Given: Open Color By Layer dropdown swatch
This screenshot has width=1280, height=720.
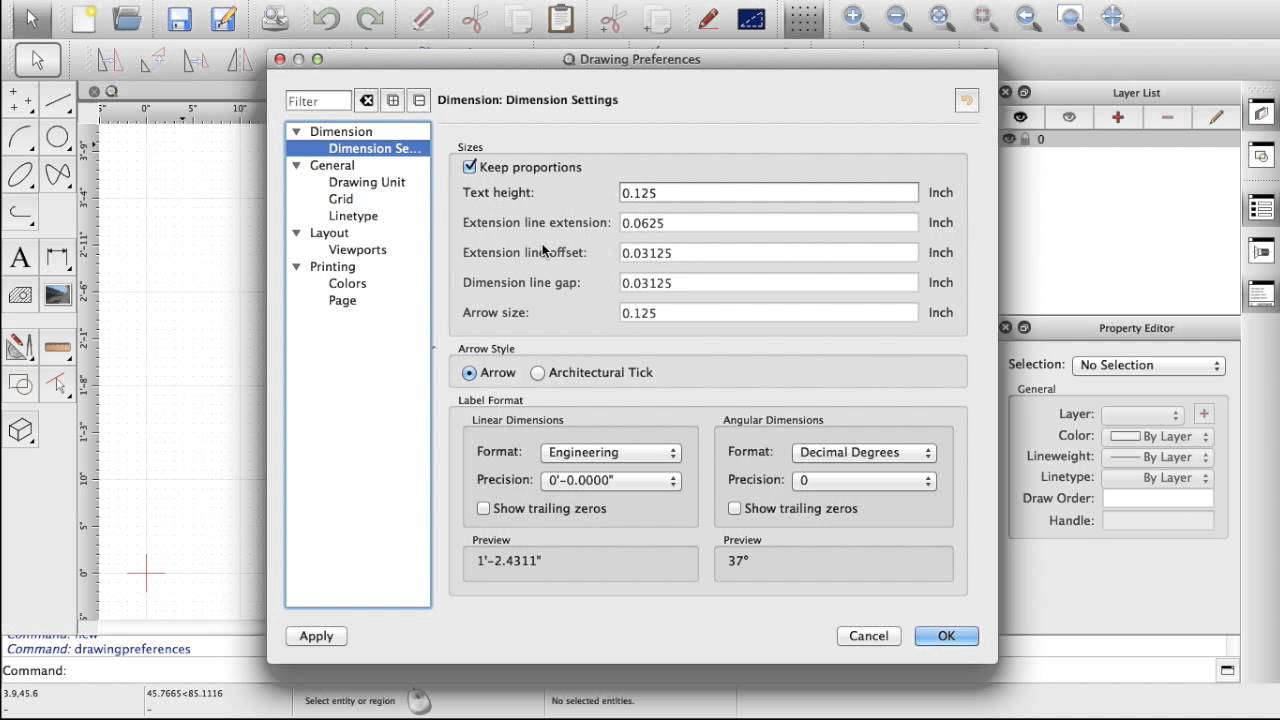Looking at the screenshot, I should [x=1158, y=437].
